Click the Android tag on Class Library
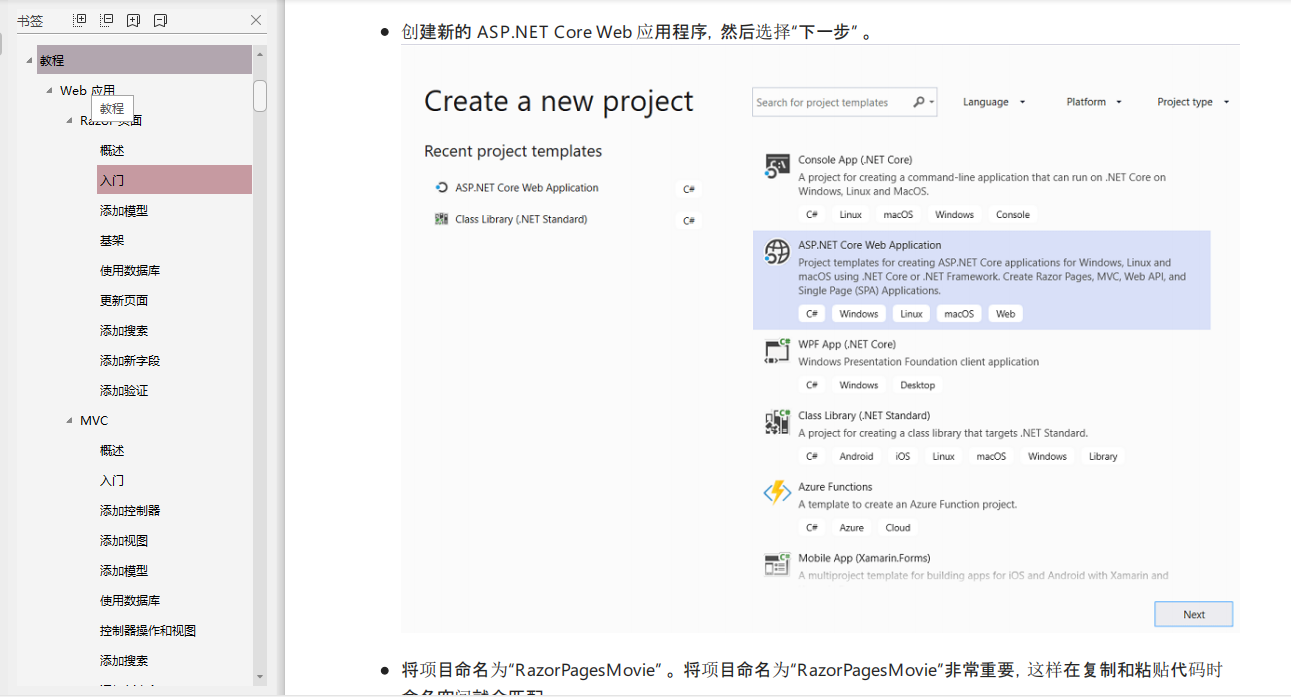Viewport: 1291px width, 697px height. 856,456
